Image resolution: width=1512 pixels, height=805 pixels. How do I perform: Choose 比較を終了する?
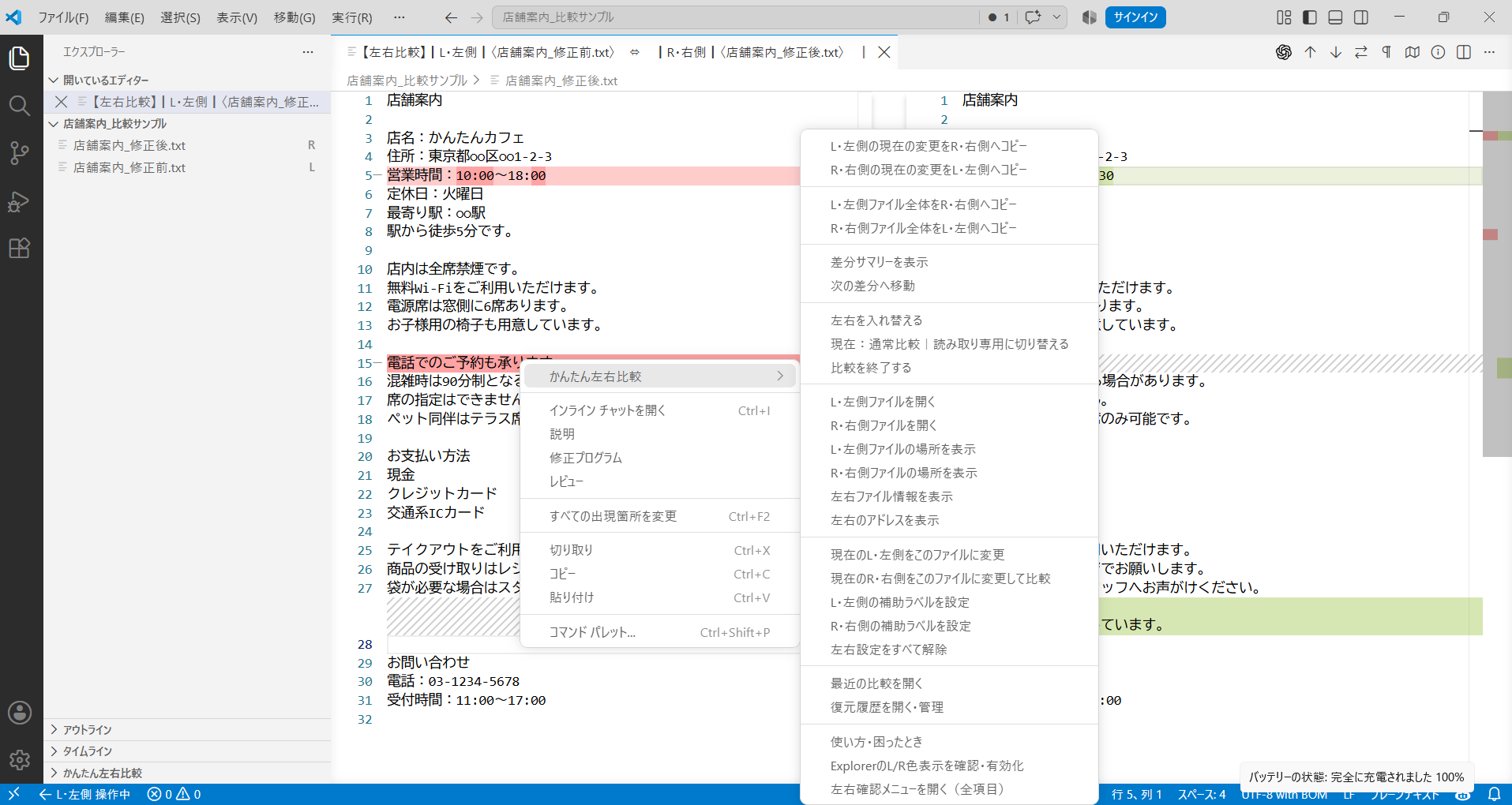[949, 368]
